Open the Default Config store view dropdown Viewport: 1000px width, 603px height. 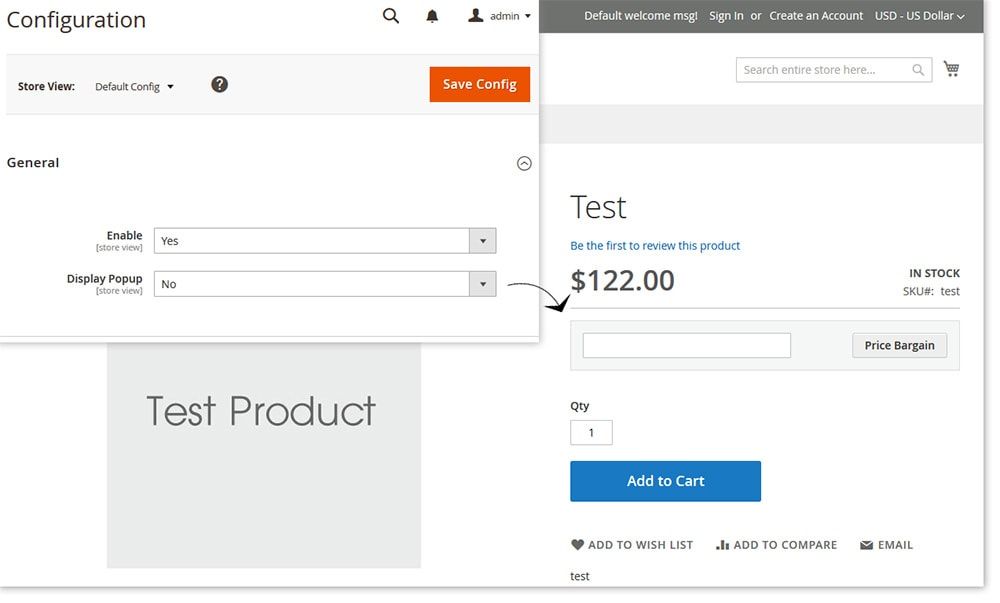click(x=134, y=87)
